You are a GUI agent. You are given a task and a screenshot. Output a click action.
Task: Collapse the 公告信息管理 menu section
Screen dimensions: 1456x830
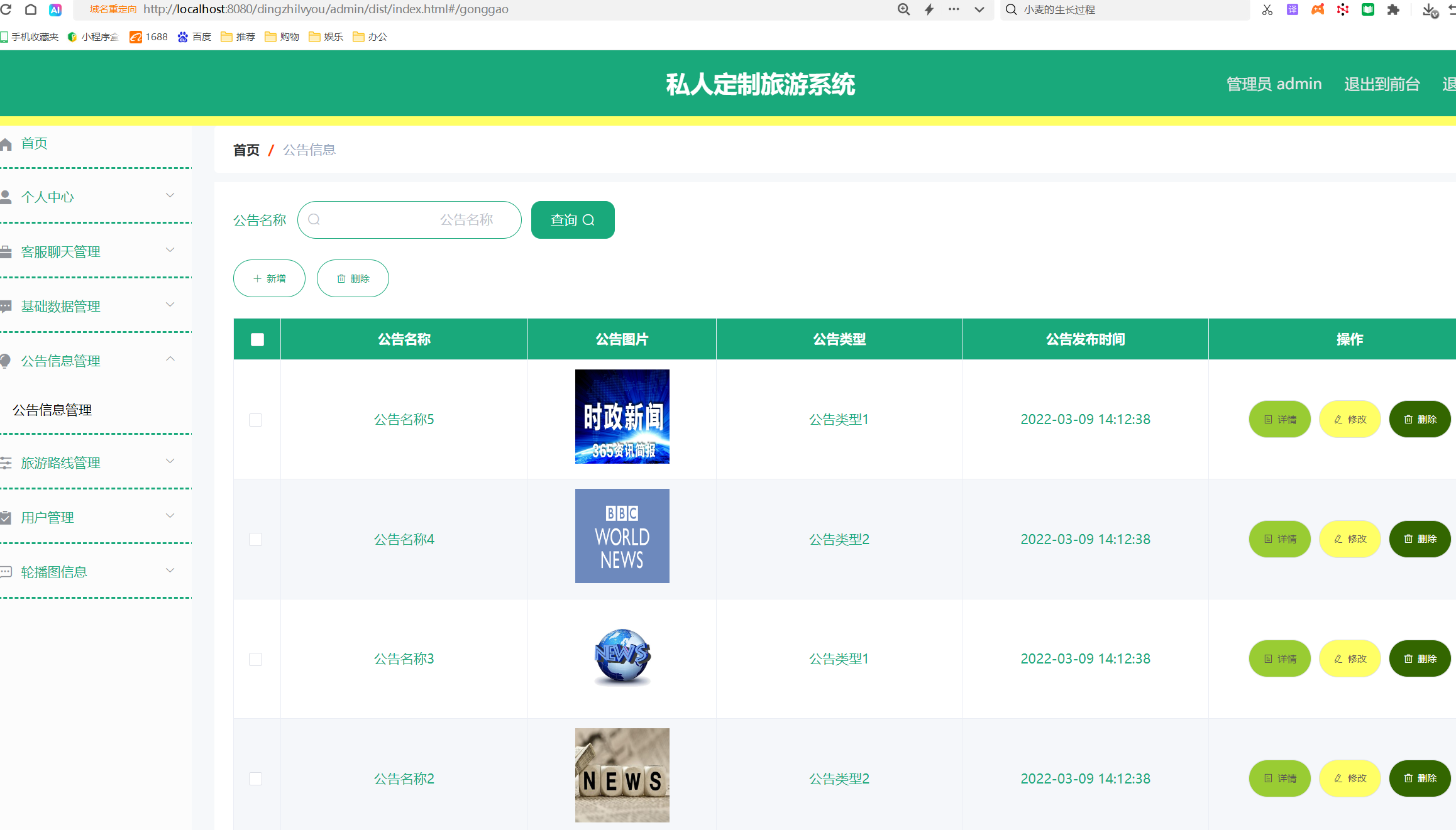pyautogui.click(x=170, y=359)
